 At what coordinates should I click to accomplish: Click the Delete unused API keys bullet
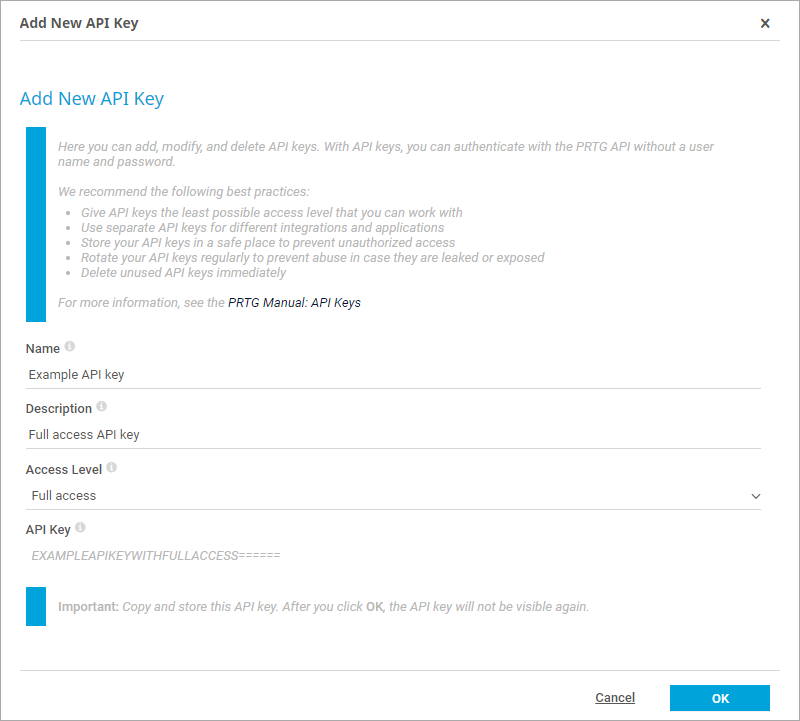[x=183, y=272]
